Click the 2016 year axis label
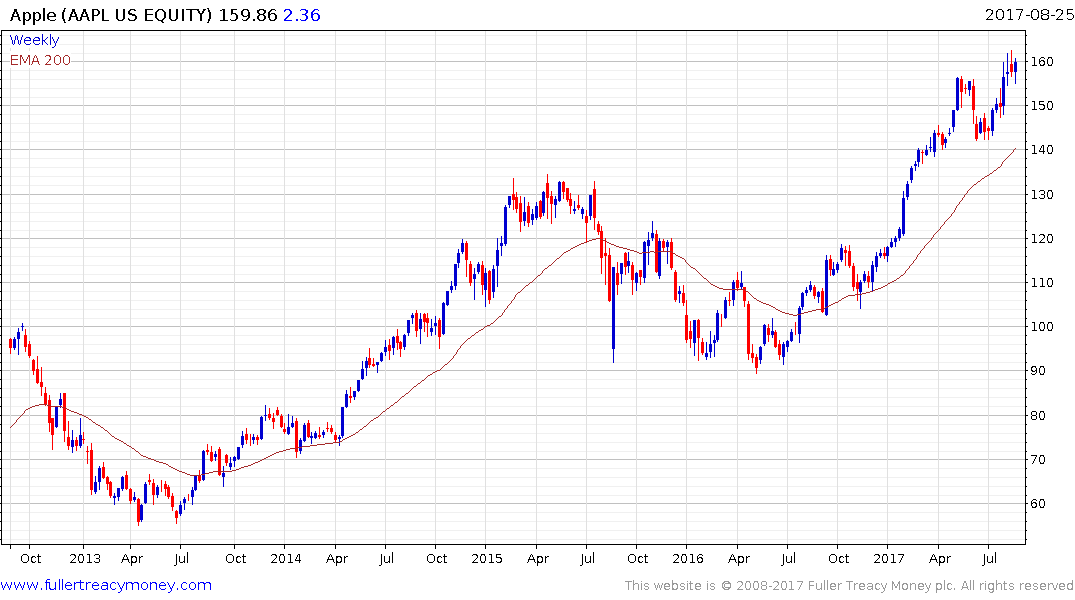 (688, 558)
